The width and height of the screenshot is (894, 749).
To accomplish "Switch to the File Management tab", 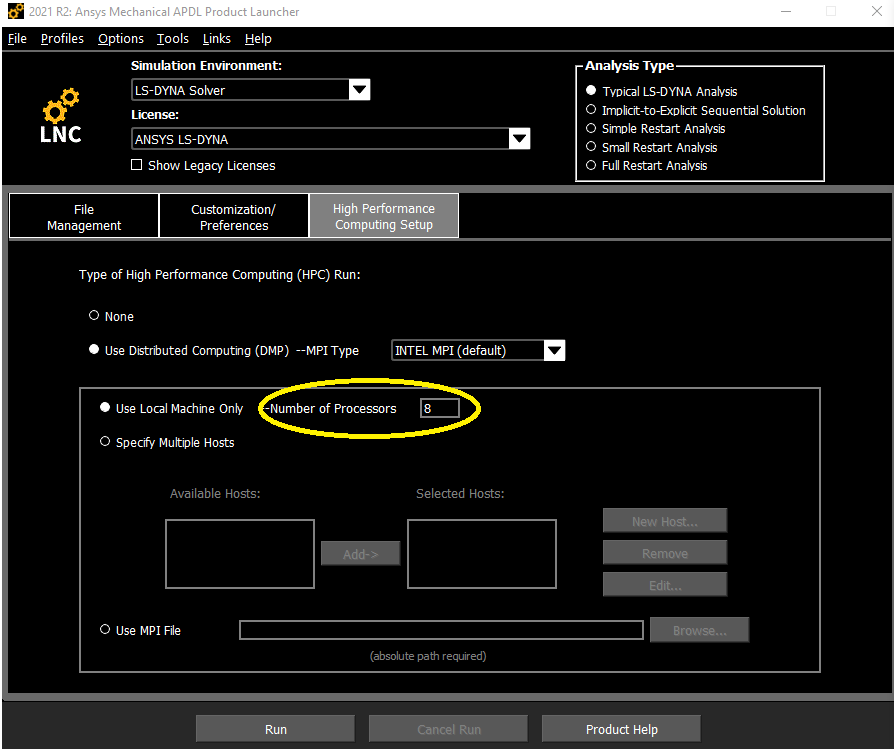I will coord(84,217).
